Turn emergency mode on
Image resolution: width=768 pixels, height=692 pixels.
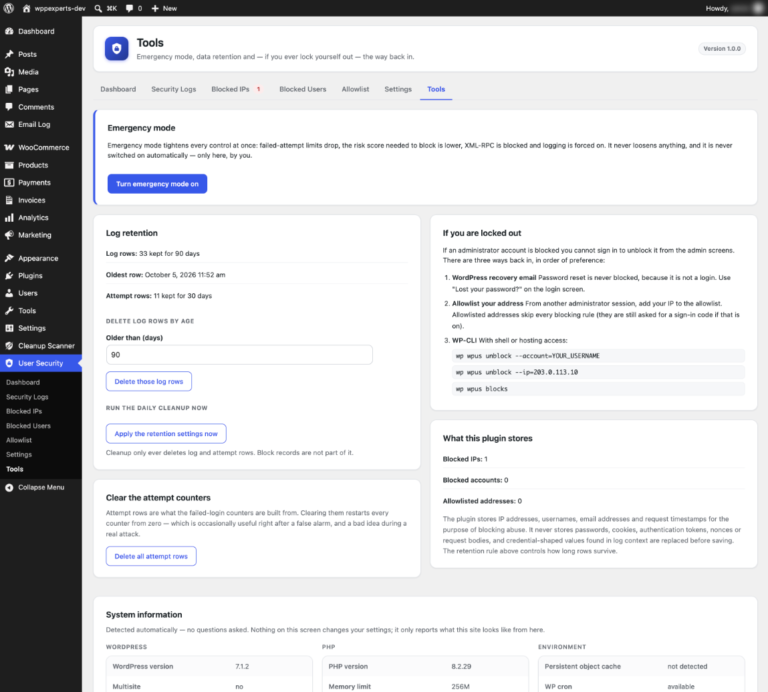[x=157, y=184]
